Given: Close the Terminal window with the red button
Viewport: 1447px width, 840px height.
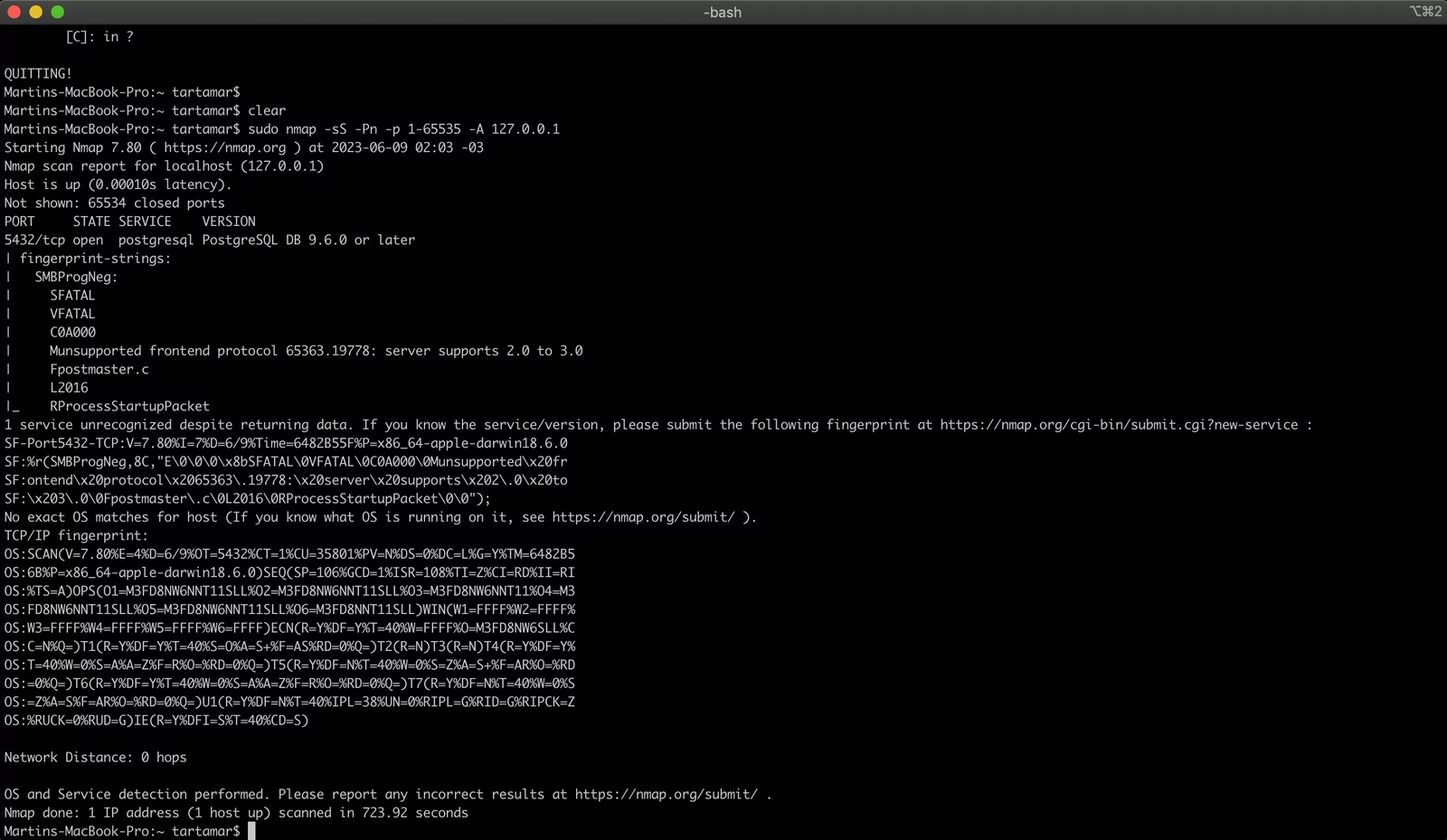Looking at the screenshot, I should click(x=14, y=12).
